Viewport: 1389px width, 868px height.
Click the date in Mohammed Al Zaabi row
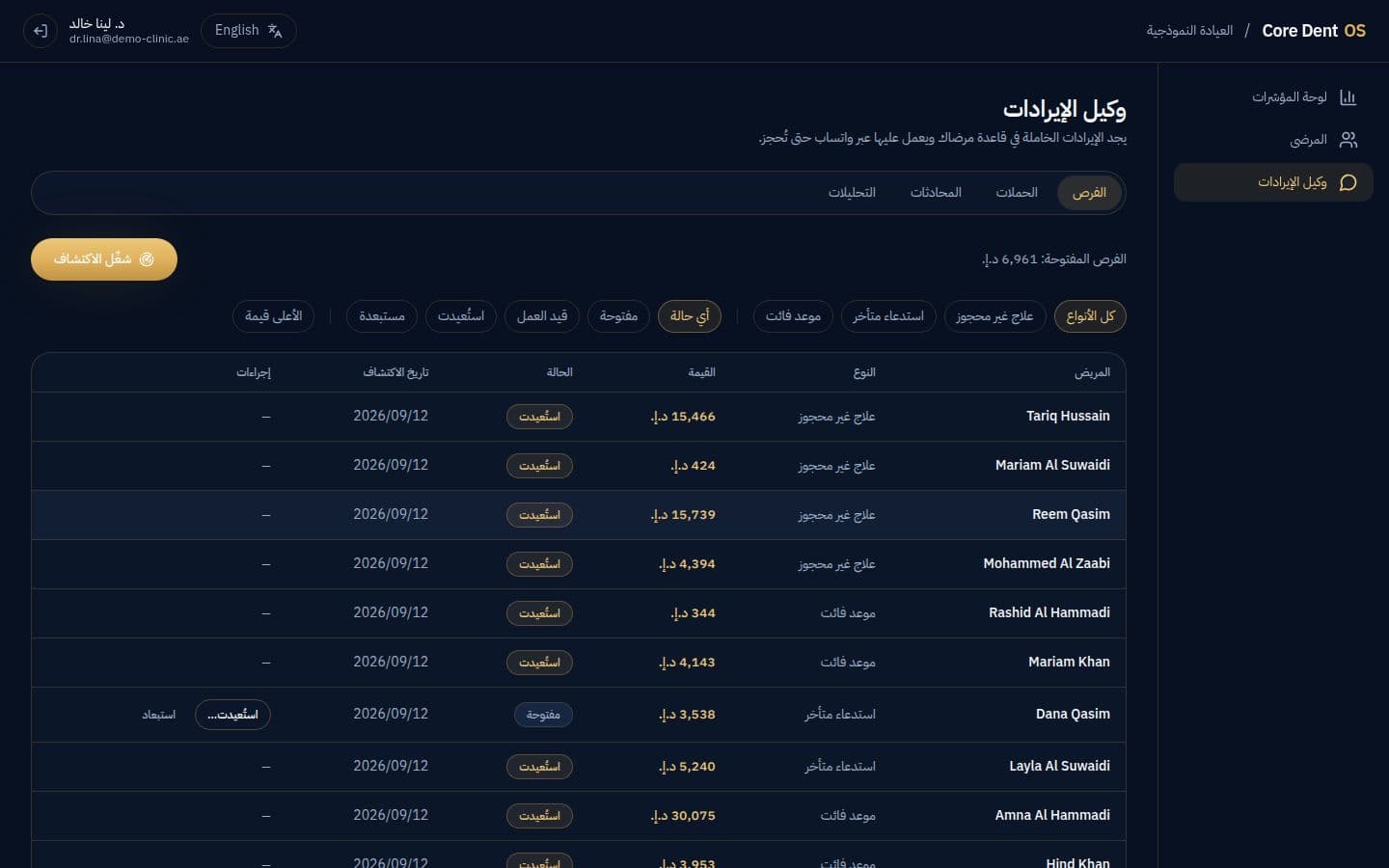391,564
